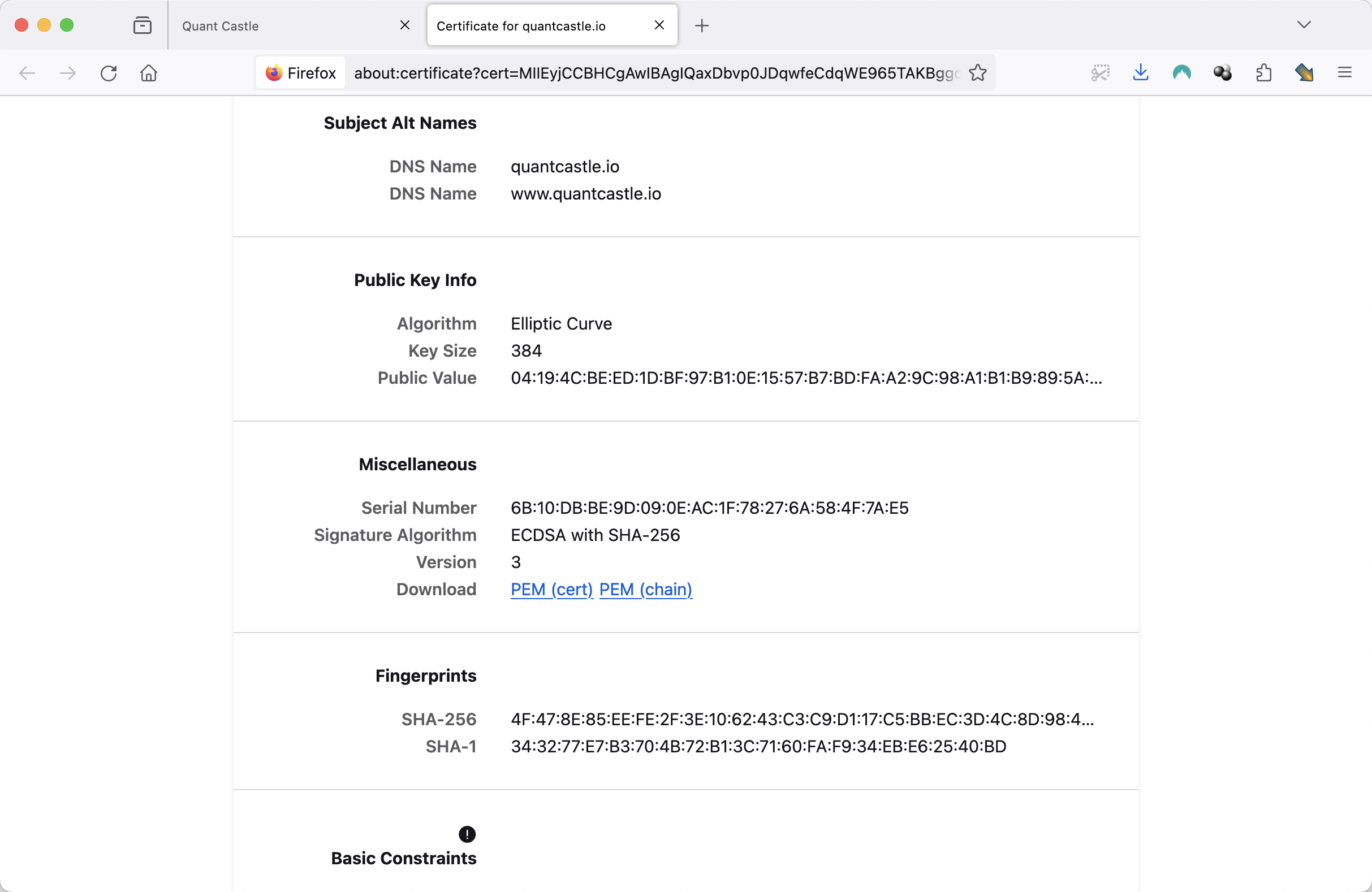Click the DNS name quantcastle.io value

[565, 167]
